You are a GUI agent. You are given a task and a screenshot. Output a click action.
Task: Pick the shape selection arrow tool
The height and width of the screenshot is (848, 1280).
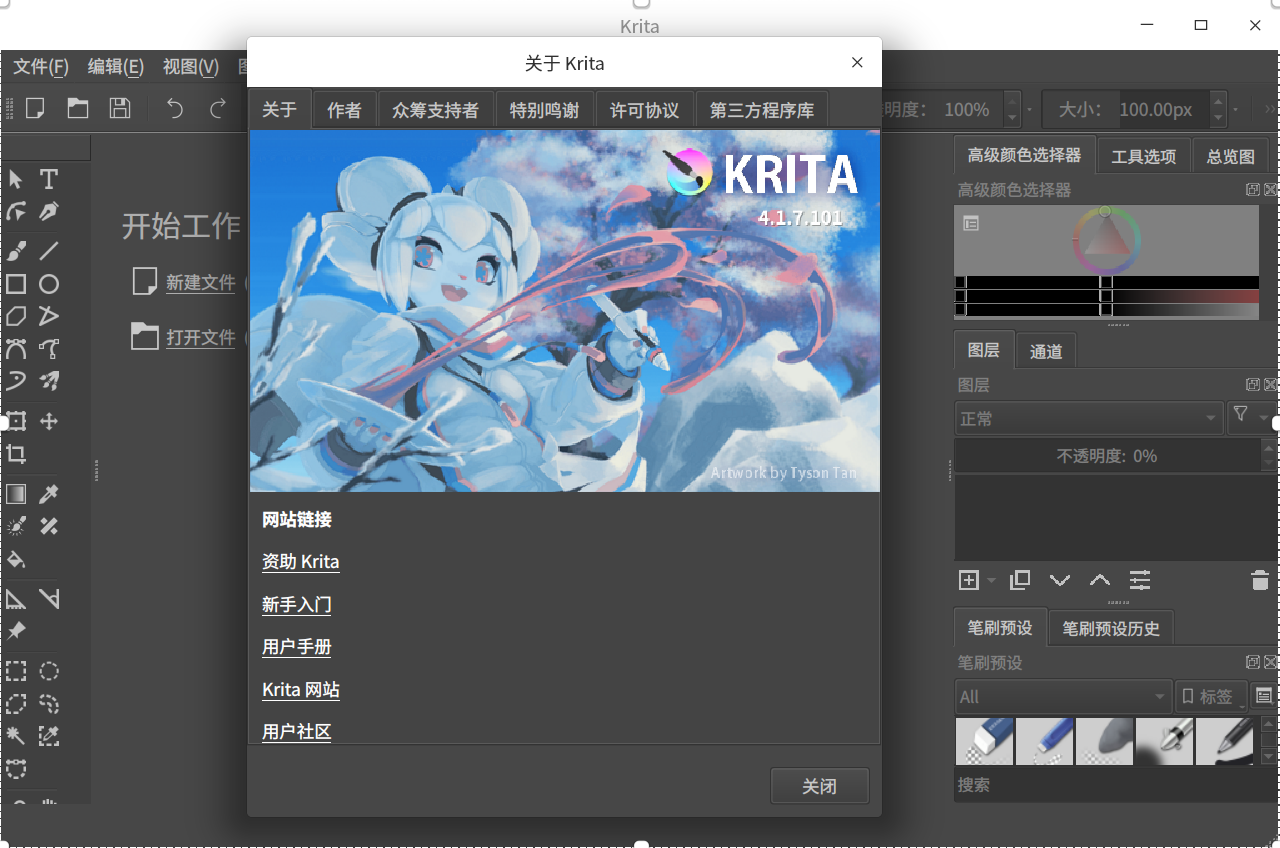click(16, 180)
